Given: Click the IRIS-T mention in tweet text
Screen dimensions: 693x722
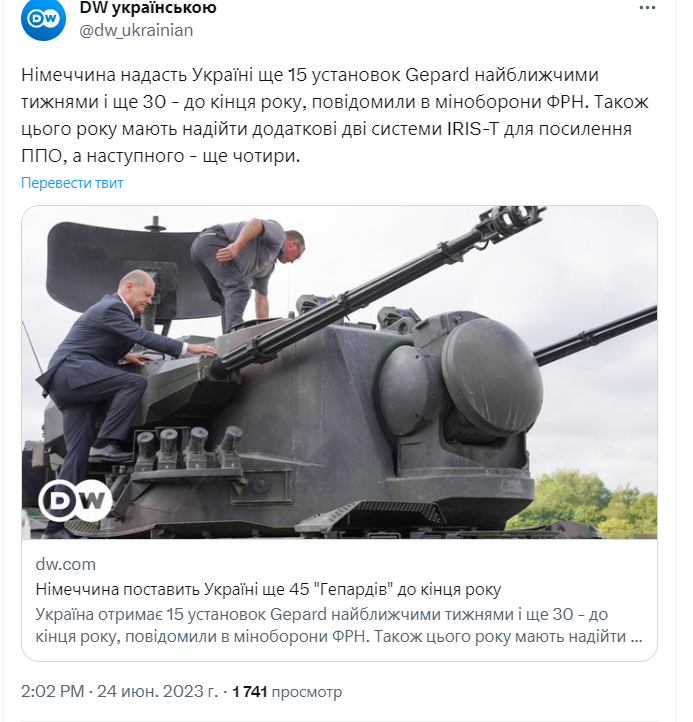Looking at the screenshot, I should coord(473,129).
